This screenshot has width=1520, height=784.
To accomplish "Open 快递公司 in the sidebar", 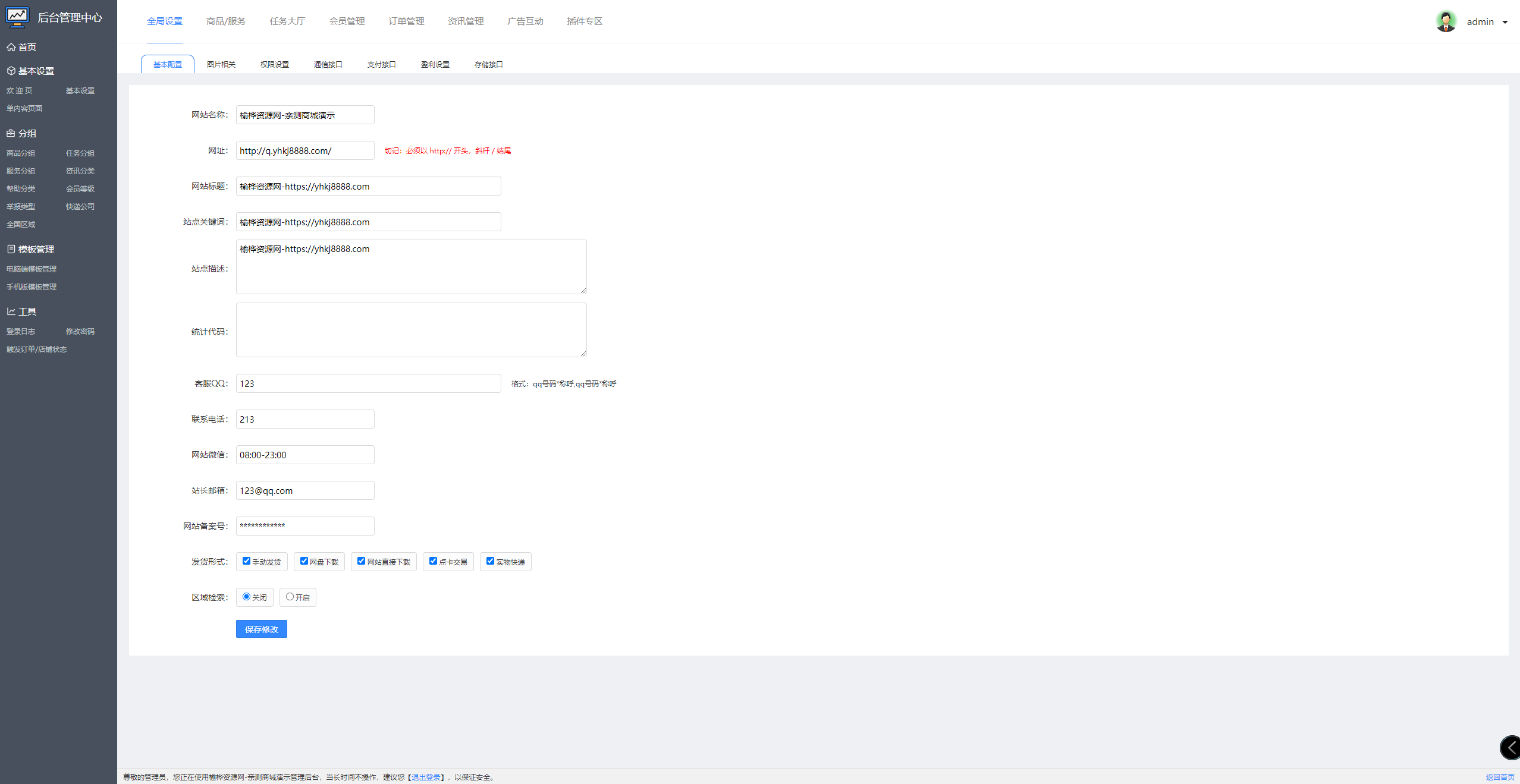I will click(x=80, y=206).
